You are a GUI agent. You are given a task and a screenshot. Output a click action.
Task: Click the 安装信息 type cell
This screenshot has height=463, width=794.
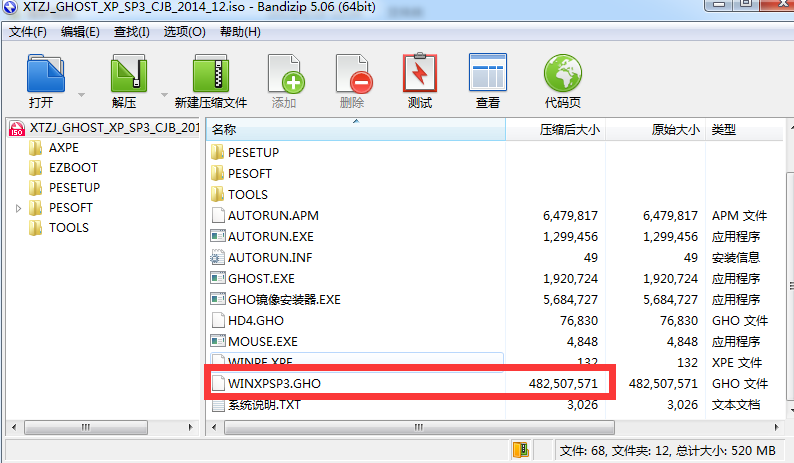pyautogui.click(x=736, y=258)
